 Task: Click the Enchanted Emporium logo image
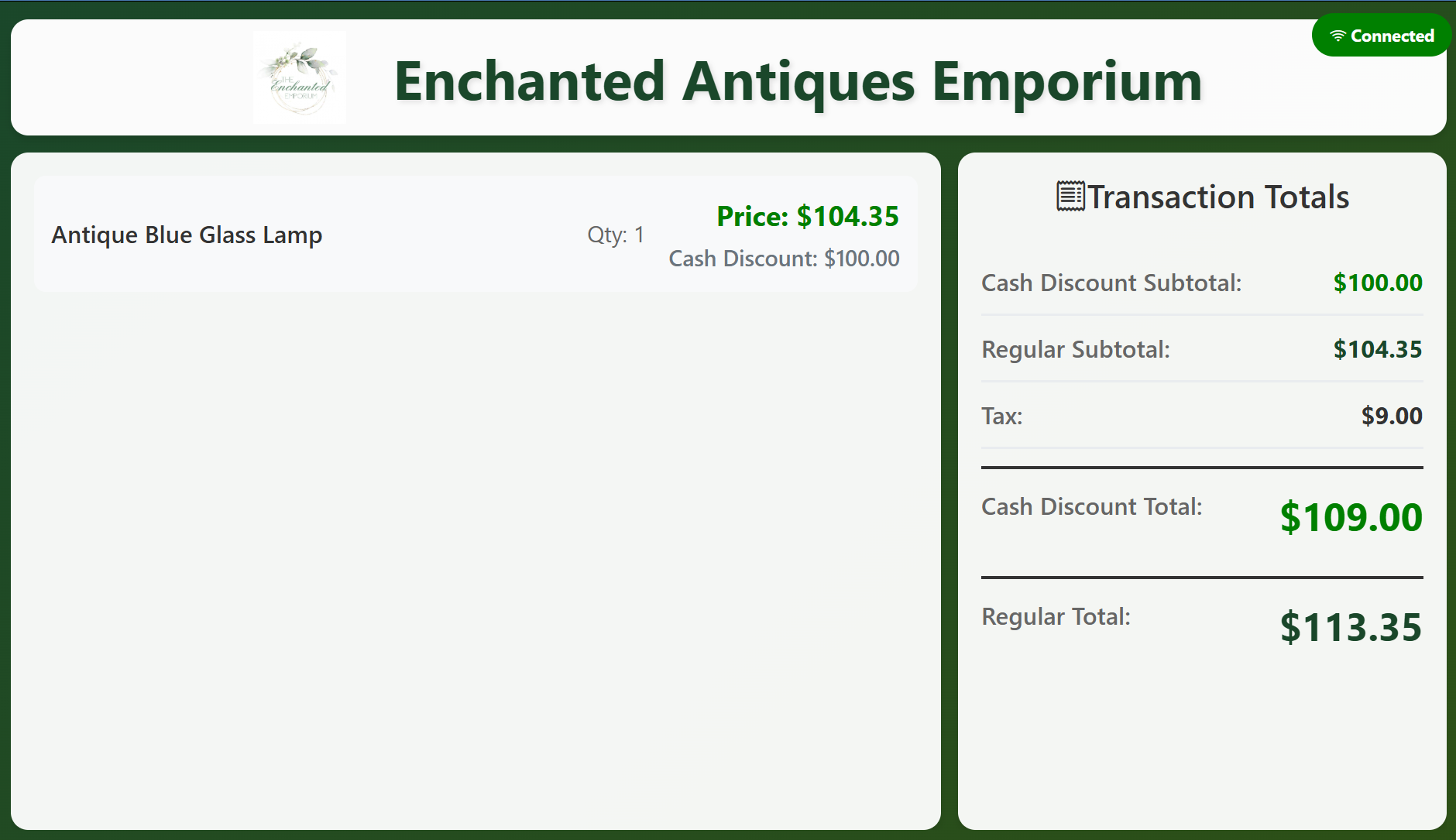[300, 77]
